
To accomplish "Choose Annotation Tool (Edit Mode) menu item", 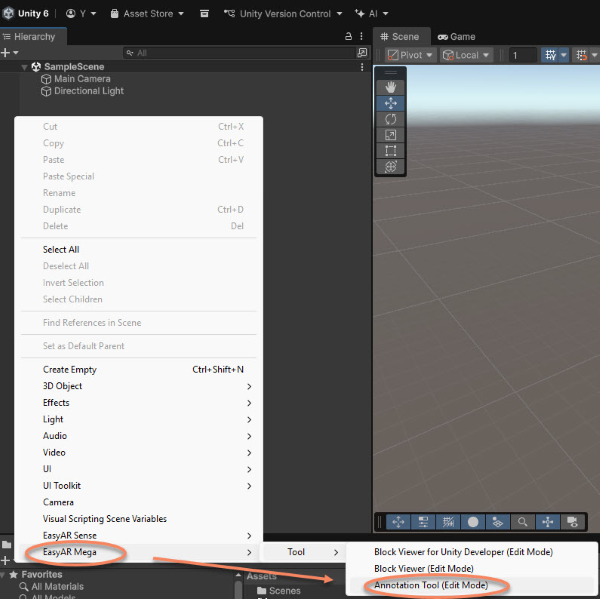I will click(430, 585).
